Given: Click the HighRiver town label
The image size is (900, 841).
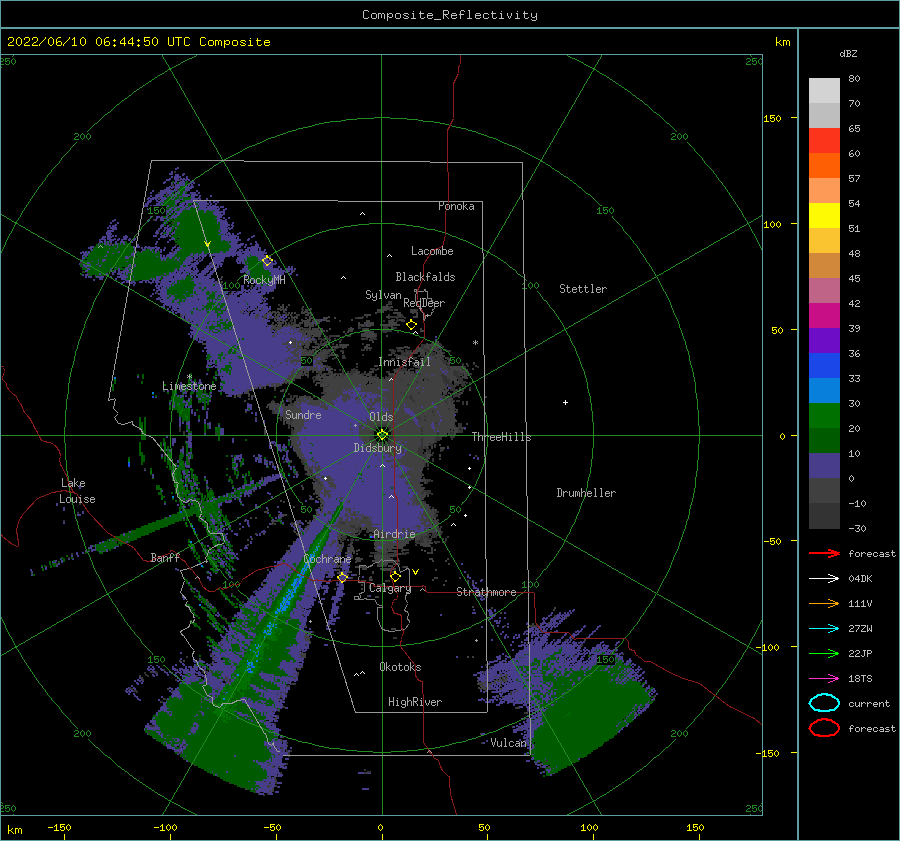Looking at the screenshot, I should click(x=415, y=702).
